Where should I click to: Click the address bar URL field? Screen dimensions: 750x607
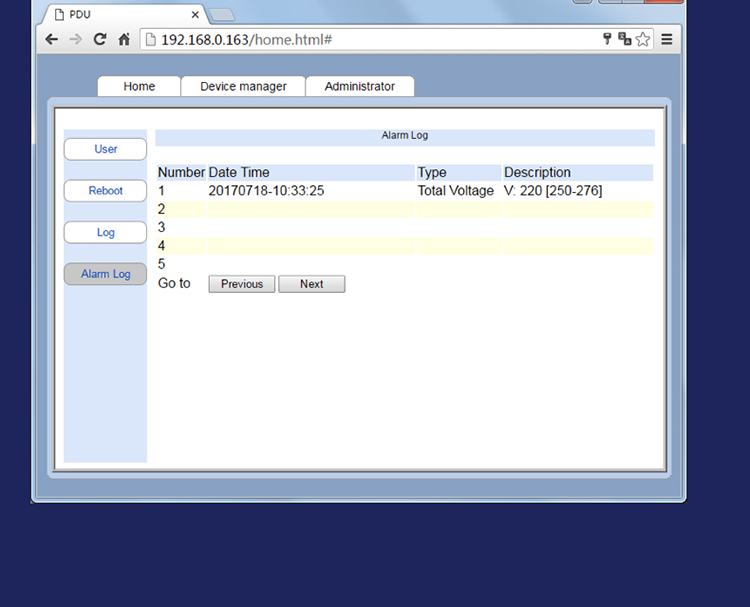click(368, 39)
